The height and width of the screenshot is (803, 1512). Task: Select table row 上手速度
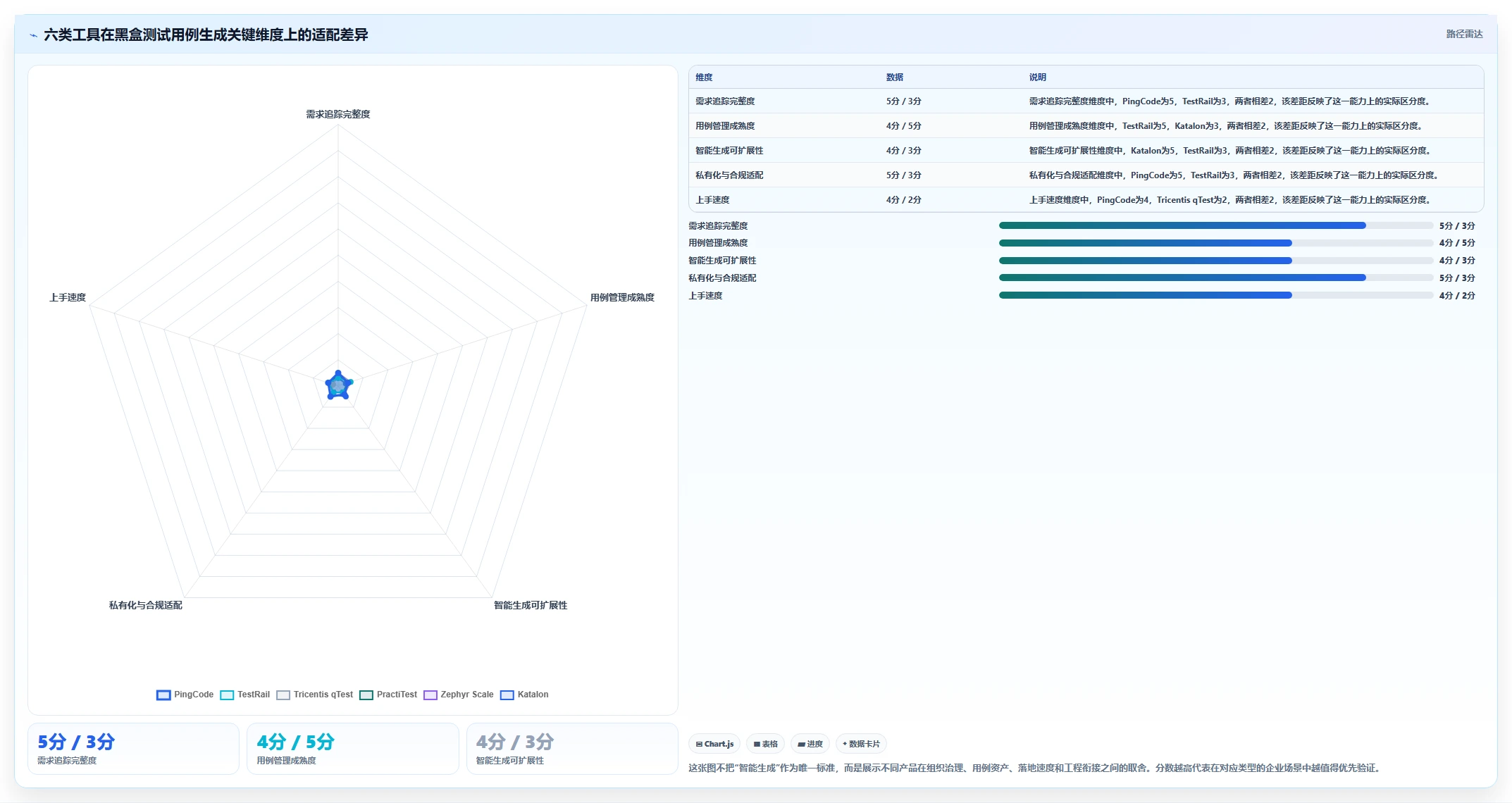pos(1086,200)
